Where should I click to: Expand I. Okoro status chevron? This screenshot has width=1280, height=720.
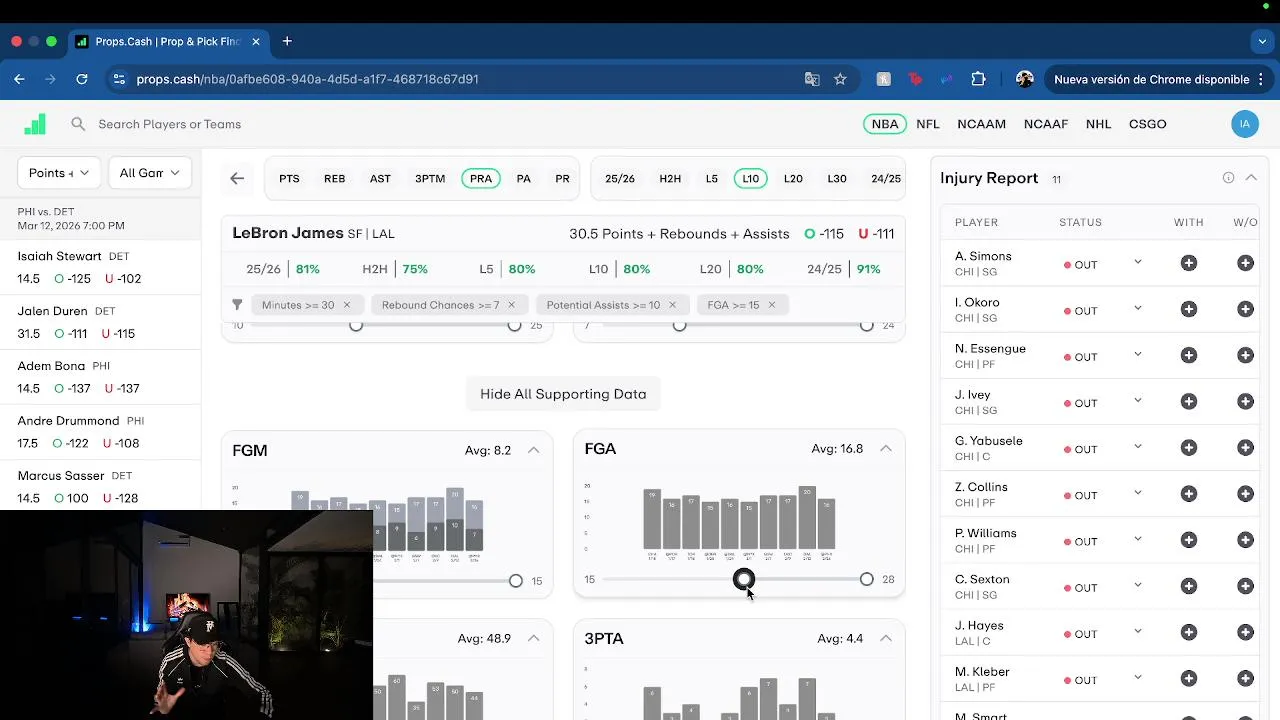coord(1137,308)
